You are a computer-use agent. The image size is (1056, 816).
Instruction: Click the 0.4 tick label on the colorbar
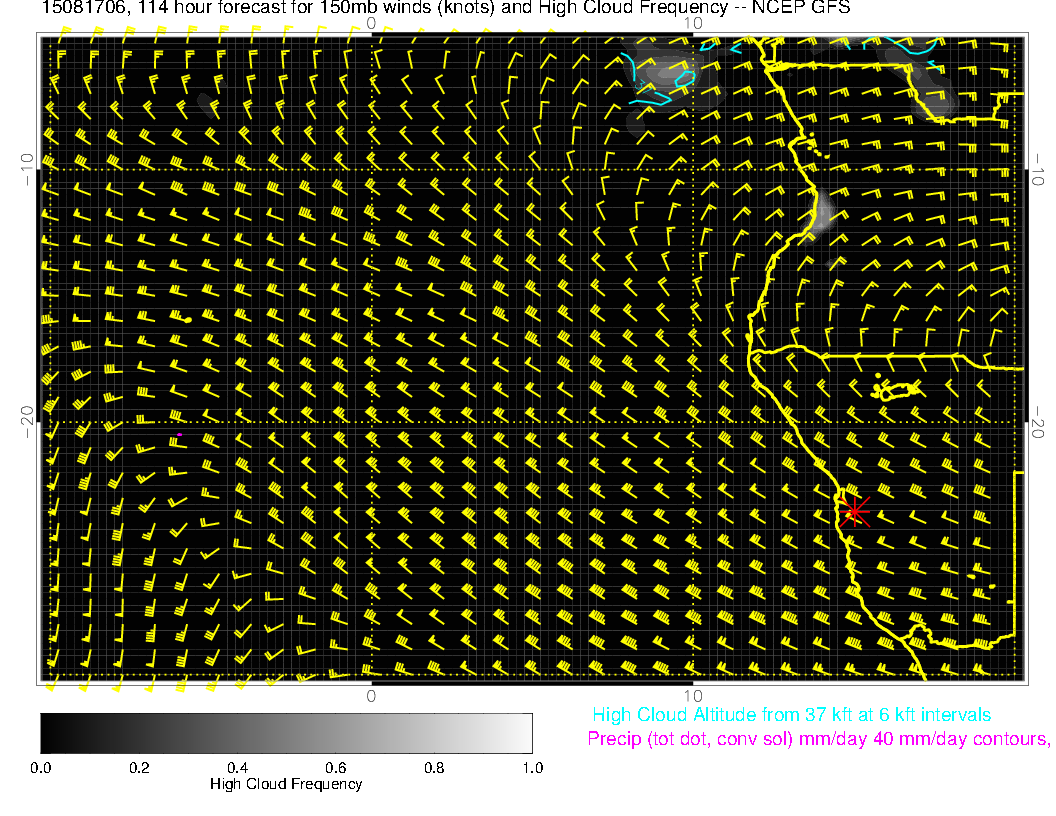coord(237,768)
